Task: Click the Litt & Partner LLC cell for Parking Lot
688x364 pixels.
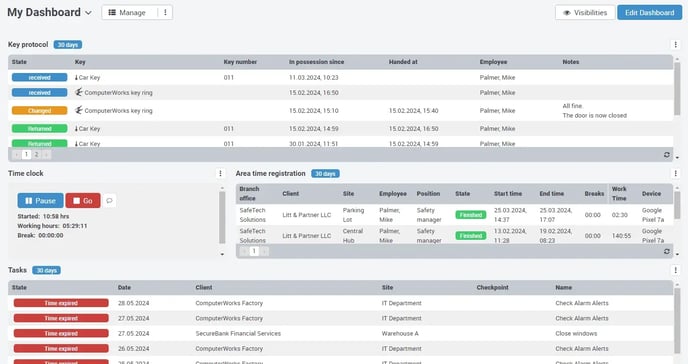Action: (307, 215)
